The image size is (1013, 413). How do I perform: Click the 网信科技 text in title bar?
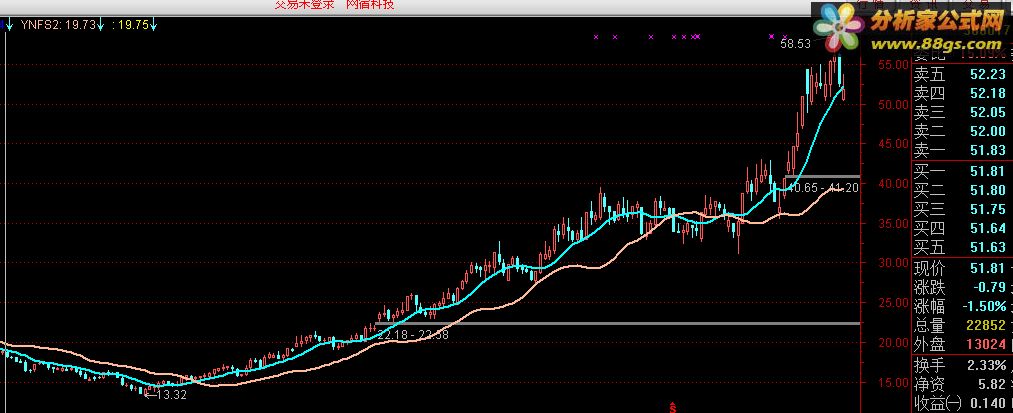(x=370, y=5)
